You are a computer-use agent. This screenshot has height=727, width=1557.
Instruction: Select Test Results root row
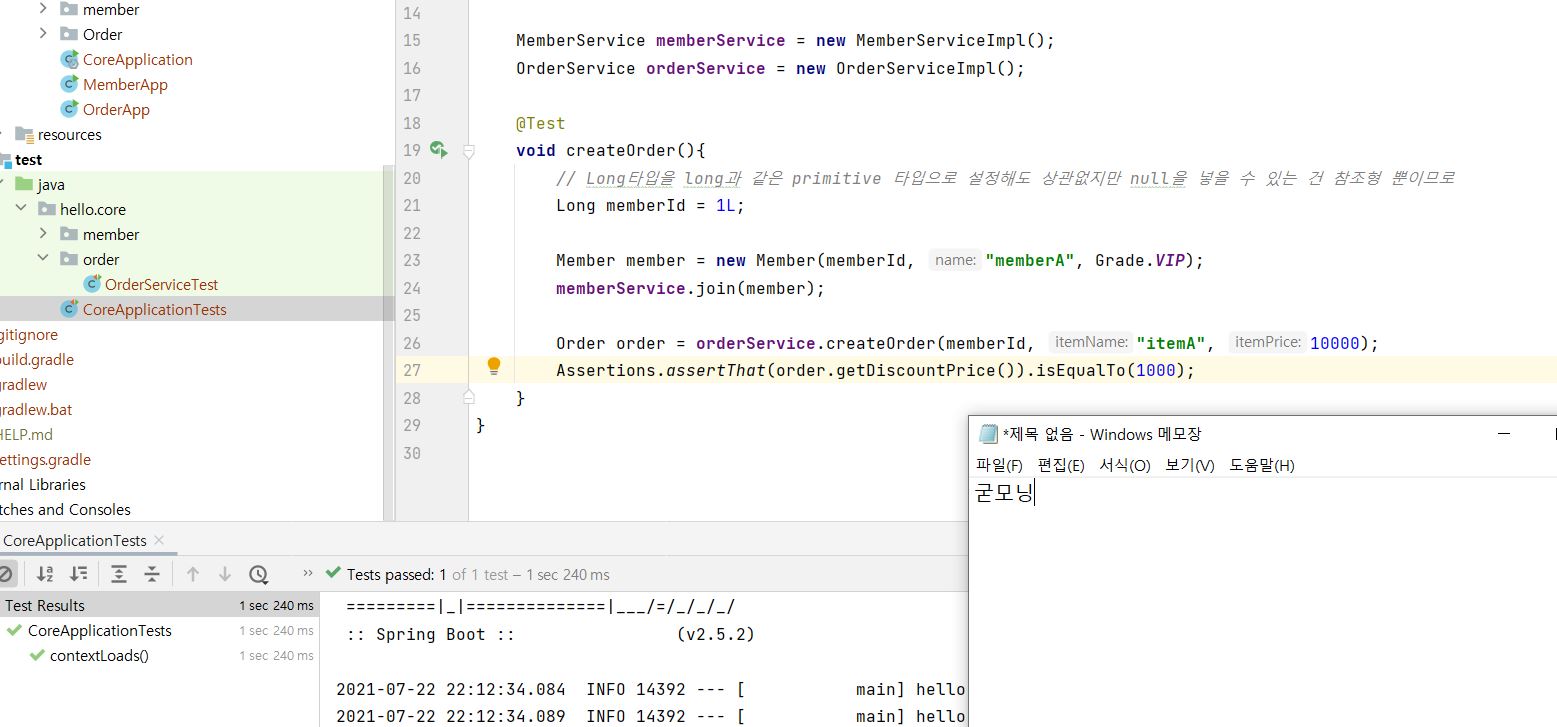158,605
